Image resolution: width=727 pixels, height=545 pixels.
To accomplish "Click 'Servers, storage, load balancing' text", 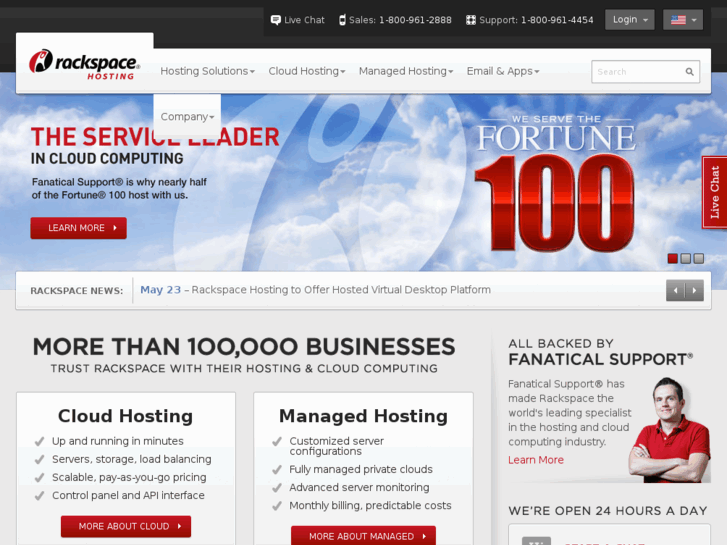I will (x=132, y=459).
